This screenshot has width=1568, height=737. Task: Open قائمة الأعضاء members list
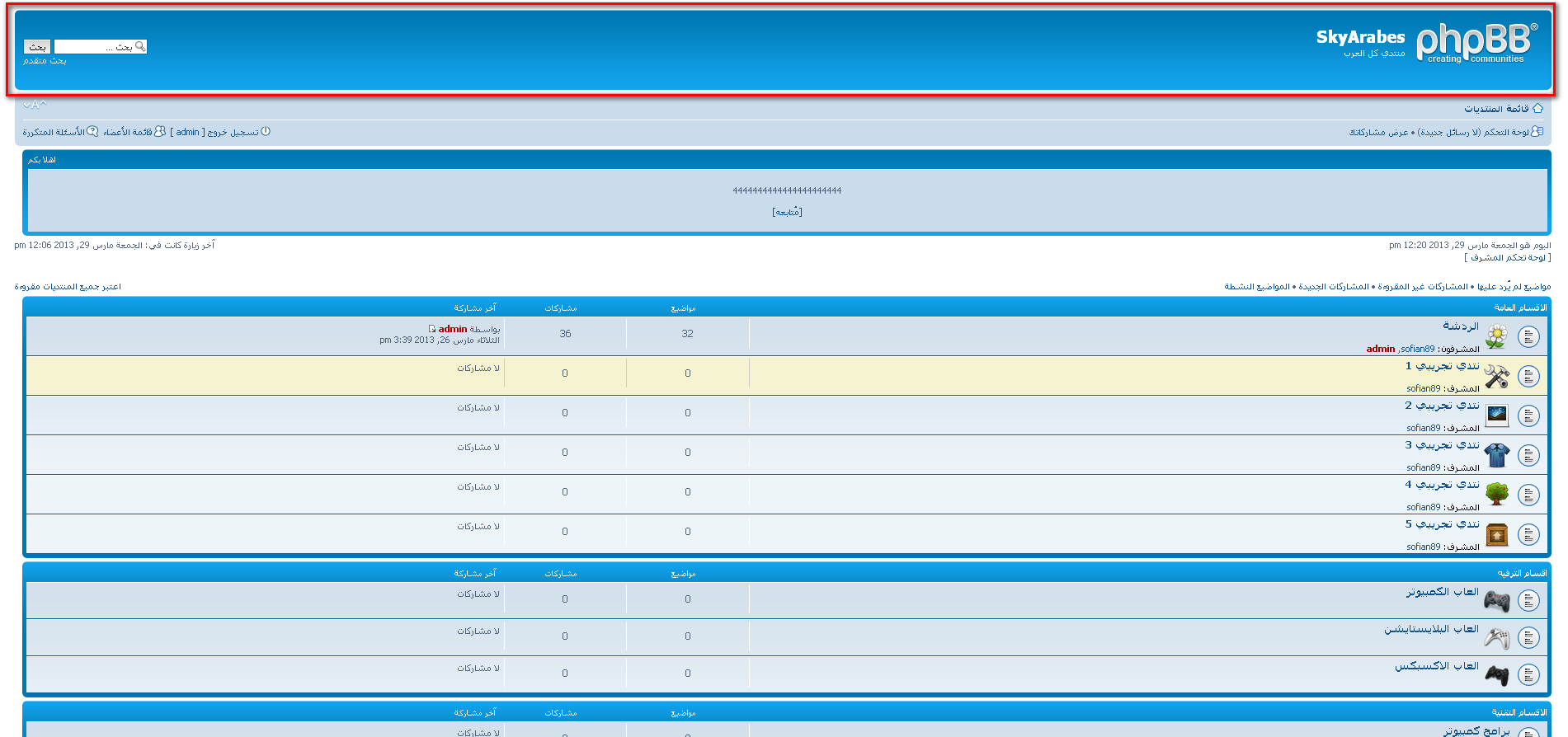point(128,132)
